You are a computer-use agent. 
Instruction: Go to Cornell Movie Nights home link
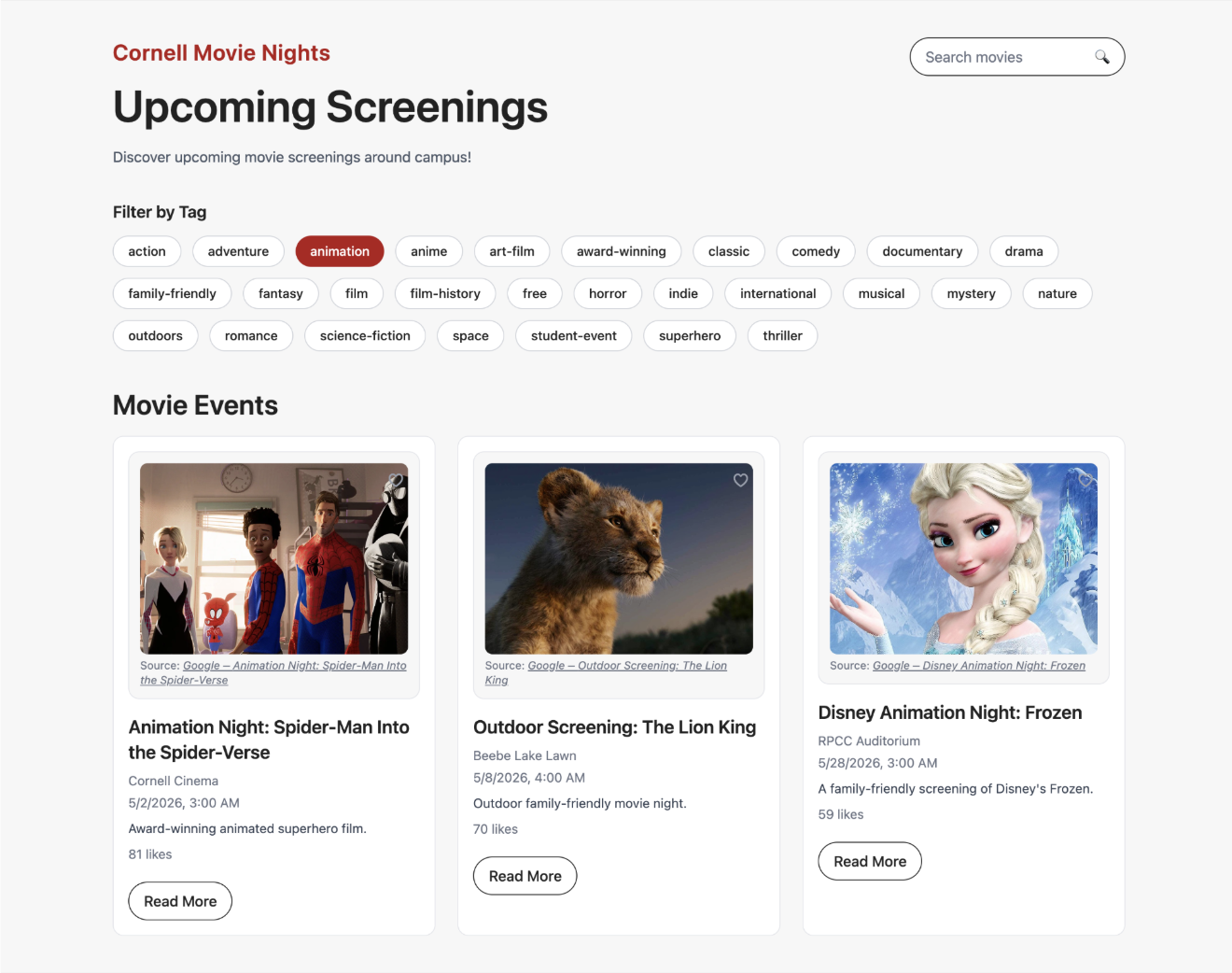tap(221, 53)
